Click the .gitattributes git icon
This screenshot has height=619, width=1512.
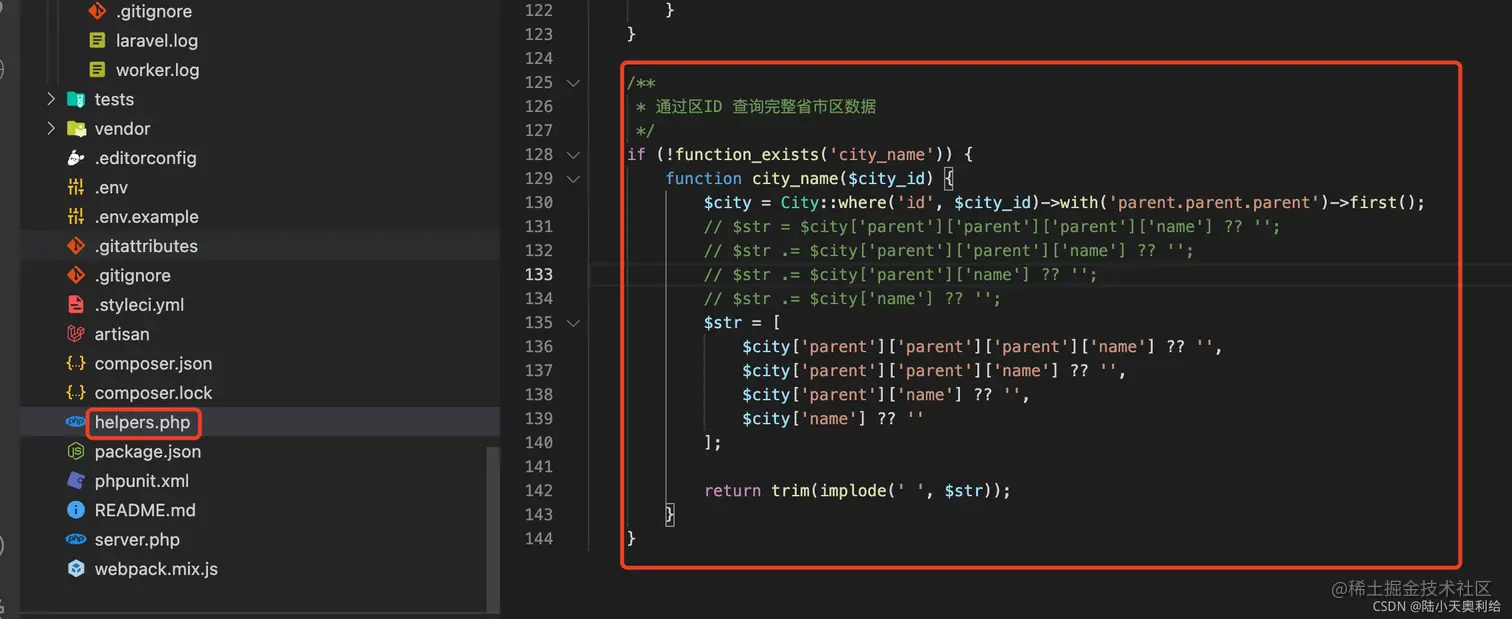click(x=76, y=246)
